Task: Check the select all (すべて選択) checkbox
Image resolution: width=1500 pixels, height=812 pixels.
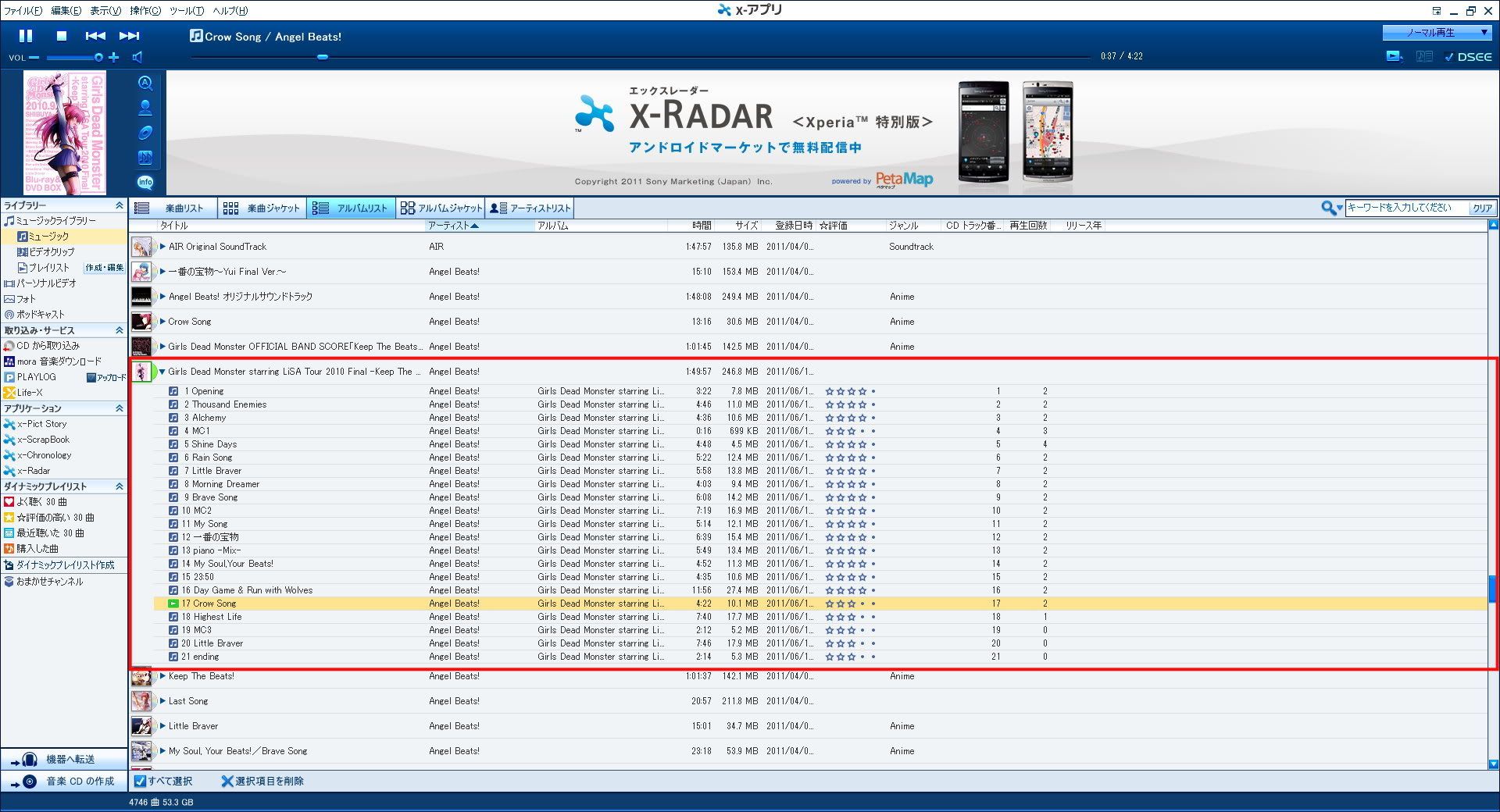Action: pyautogui.click(x=140, y=781)
